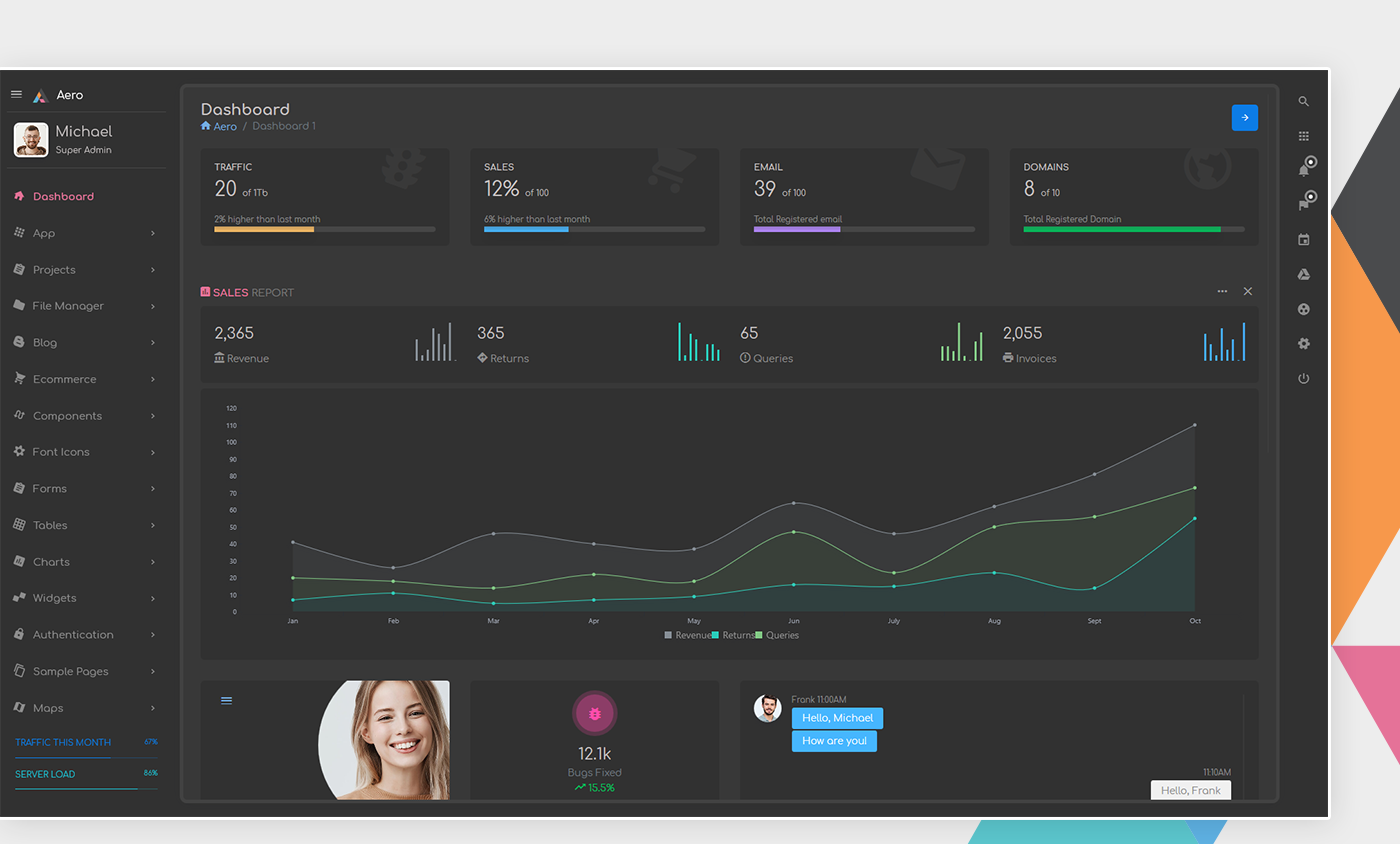
Task: Click the Authentication lock icon
Action: click(x=19, y=635)
